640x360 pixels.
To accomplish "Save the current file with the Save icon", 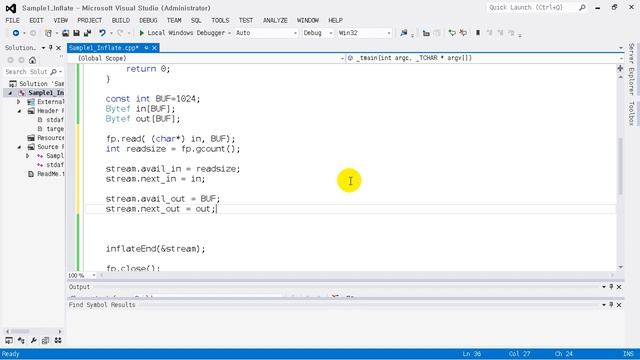I will pos(76,33).
